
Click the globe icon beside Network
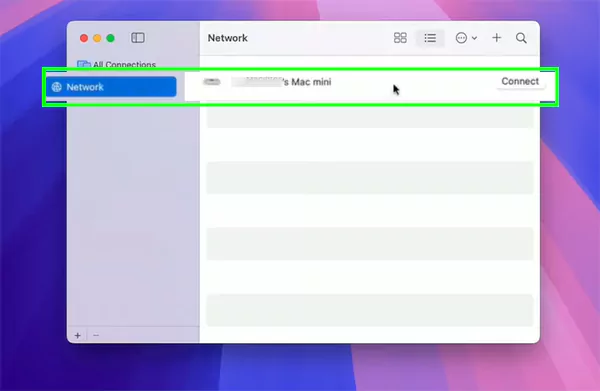coord(57,87)
